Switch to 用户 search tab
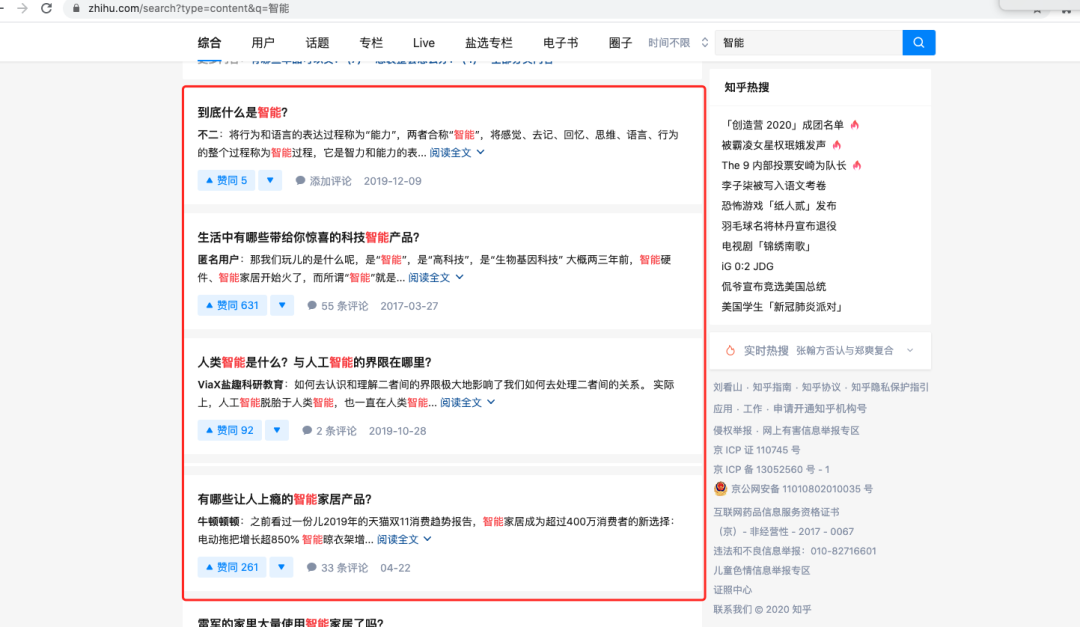The width and height of the screenshot is (1080, 627). tap(262, 43)
